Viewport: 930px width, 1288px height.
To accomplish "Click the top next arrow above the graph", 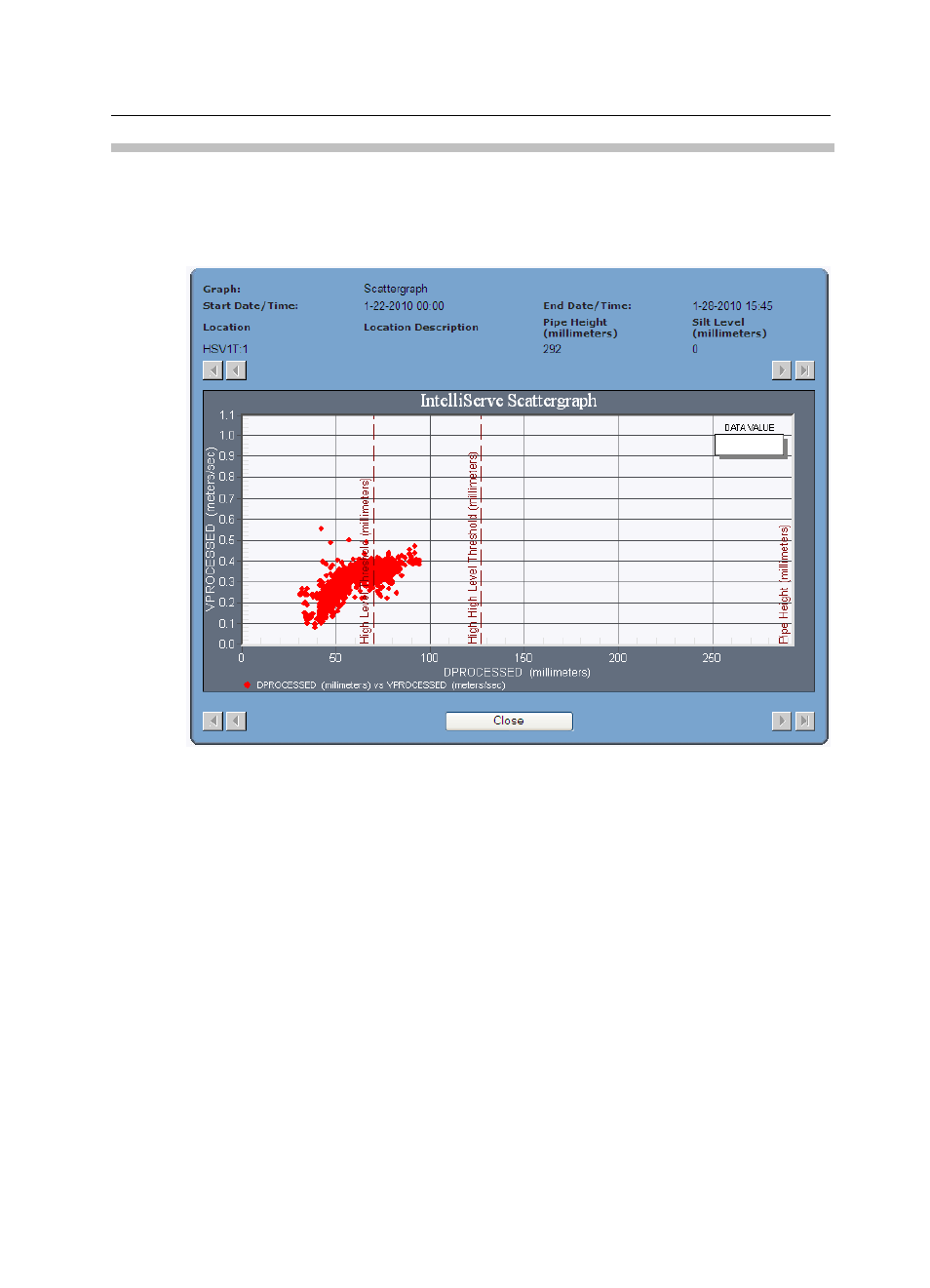I will (781, 371).
